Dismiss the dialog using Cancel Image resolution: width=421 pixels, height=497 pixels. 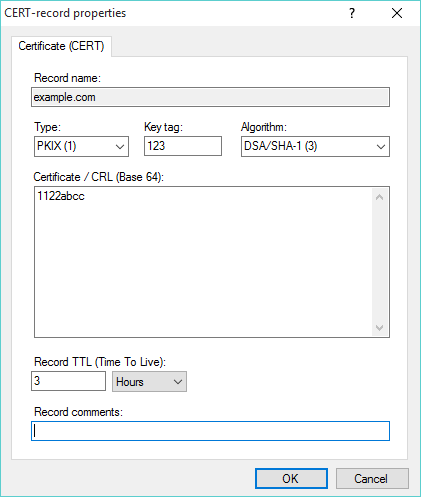coord(372,479)
